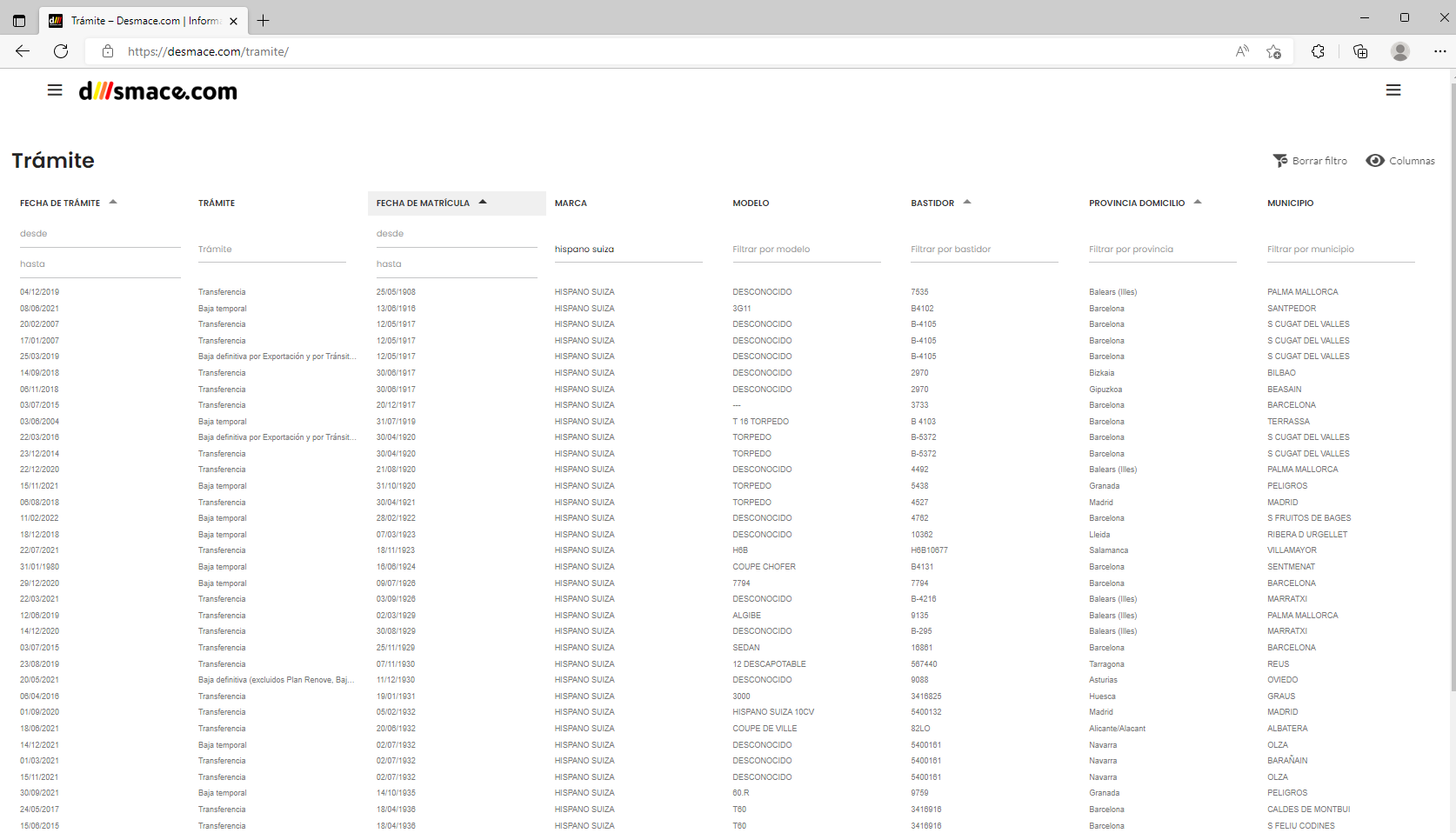The height and width of the screenshot is (833, 1456).
Task: Sort by Provincia domicilio arrow
Action: click(x=1198, y=202)
